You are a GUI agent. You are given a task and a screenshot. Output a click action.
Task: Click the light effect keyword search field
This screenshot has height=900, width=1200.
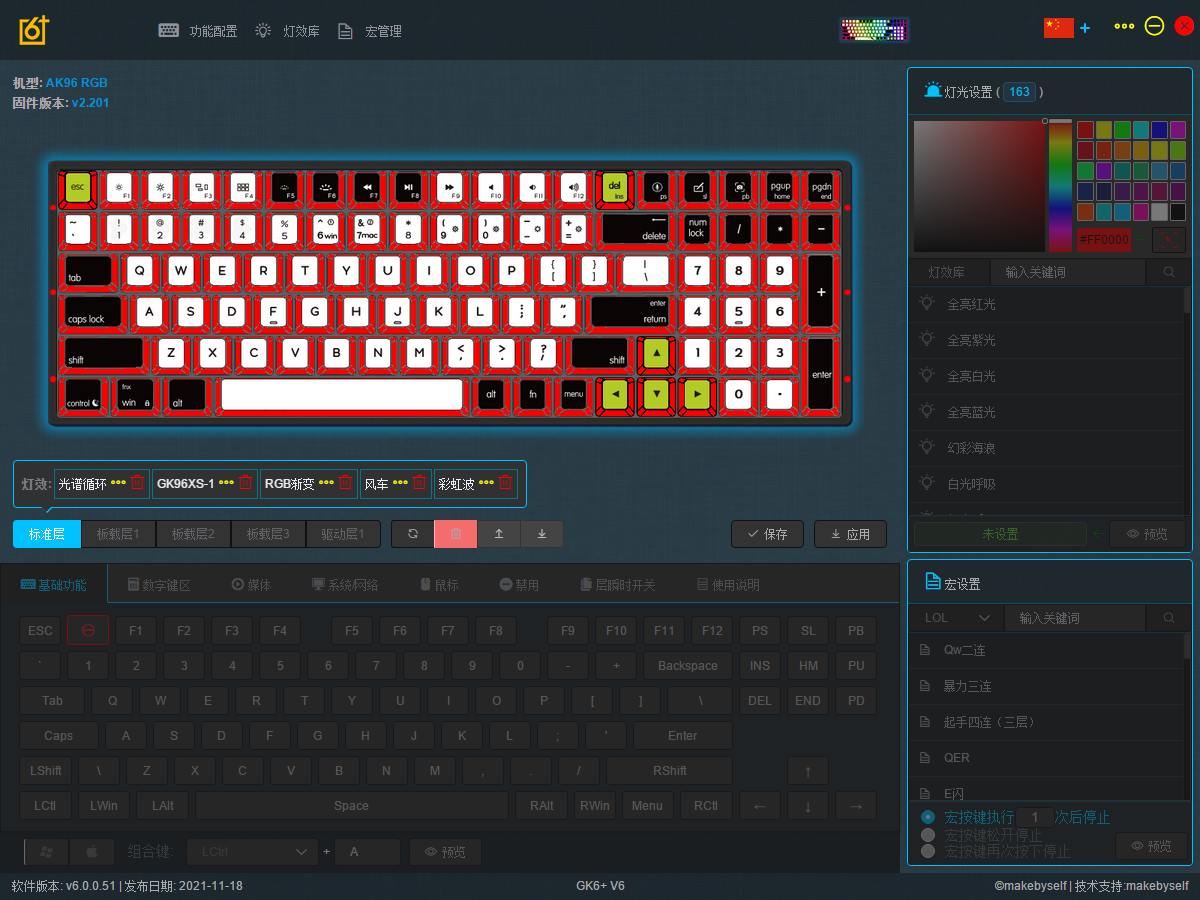1068,272
